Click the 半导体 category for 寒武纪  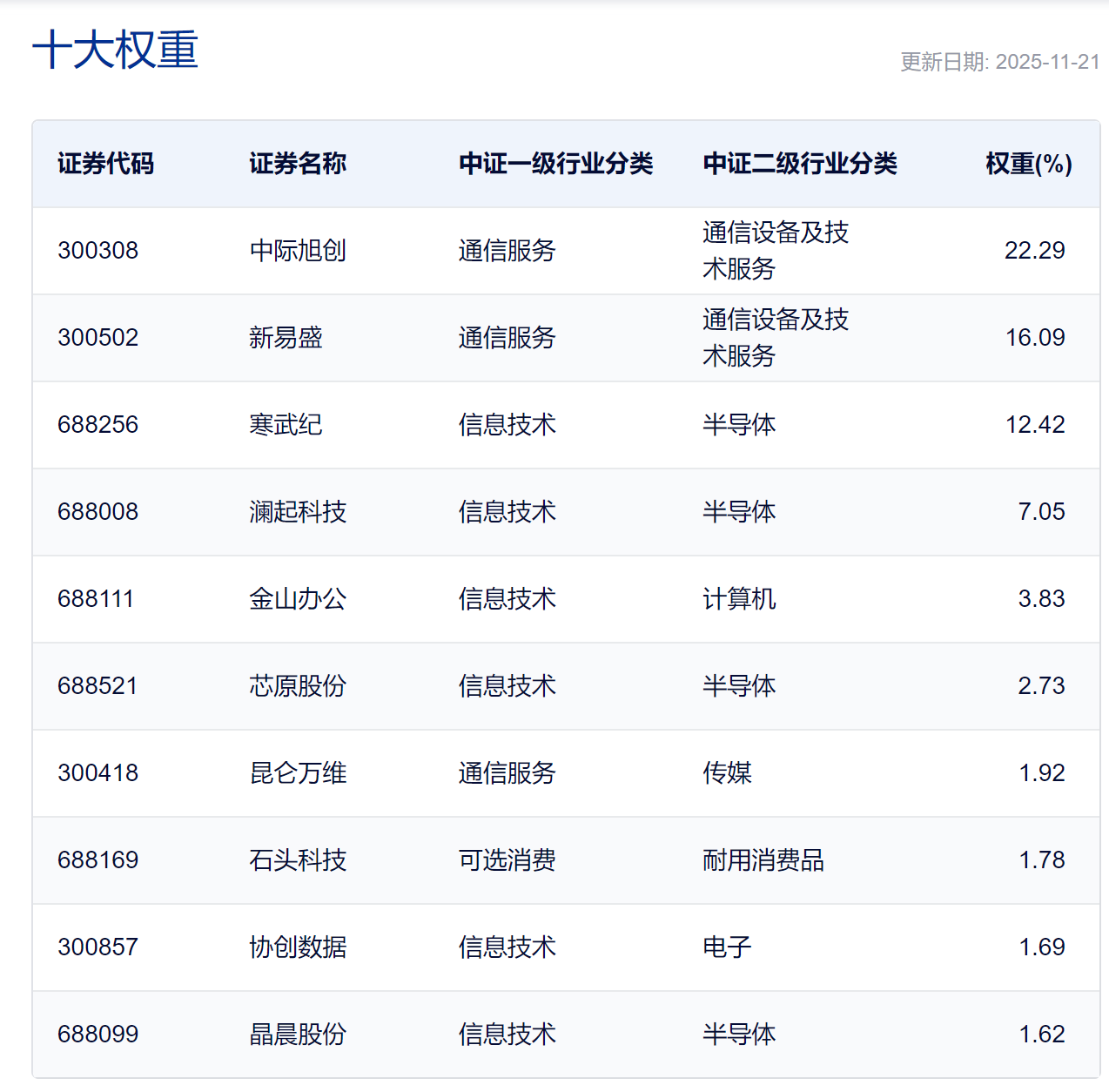click(738, 425)
